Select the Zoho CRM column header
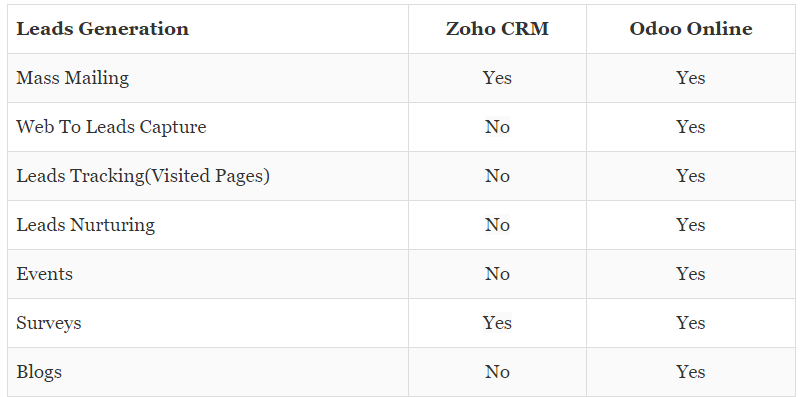The height and width of the screenshot is (397, 801). point(497,29)
